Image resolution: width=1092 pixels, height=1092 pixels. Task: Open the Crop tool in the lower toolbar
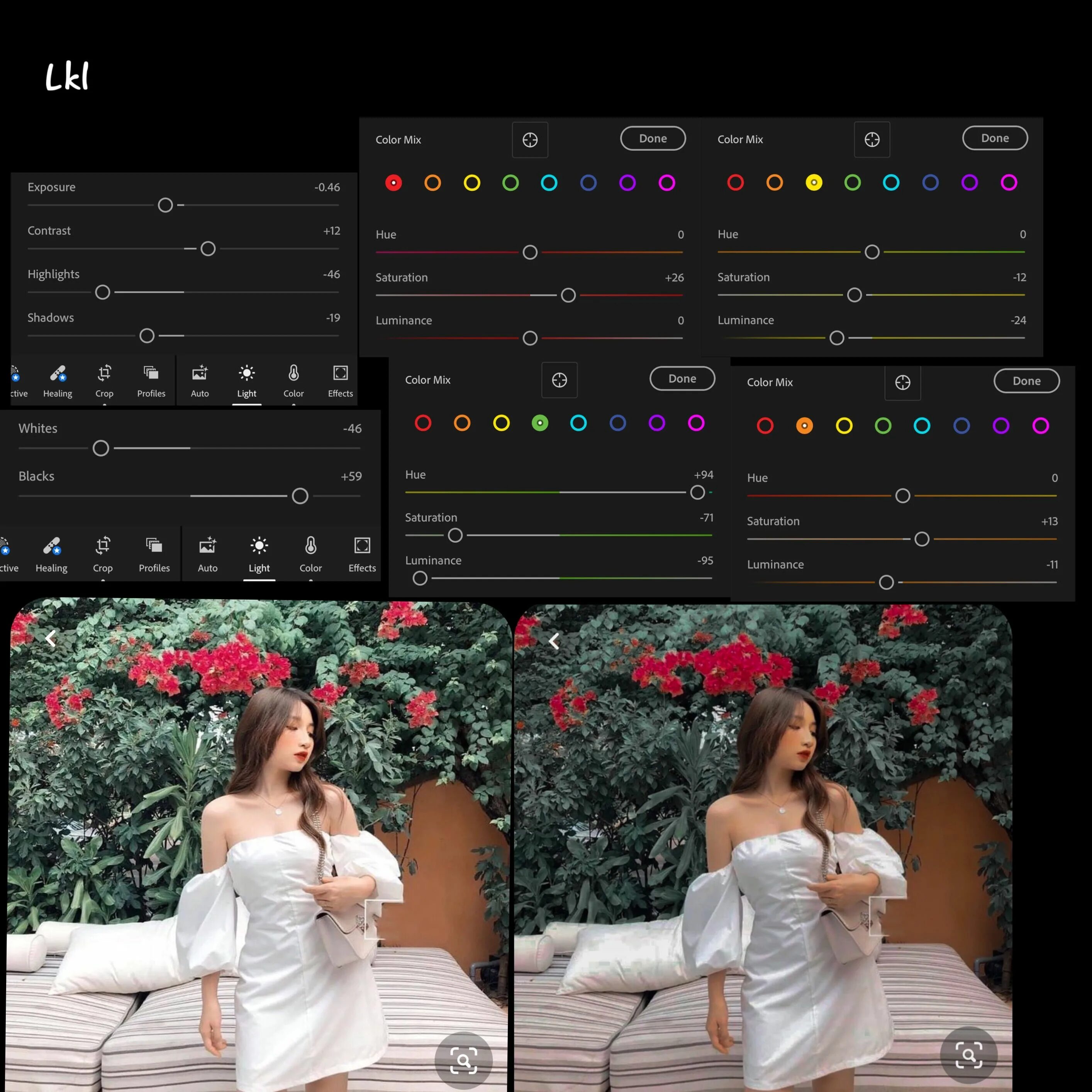(x=103, y=554)
